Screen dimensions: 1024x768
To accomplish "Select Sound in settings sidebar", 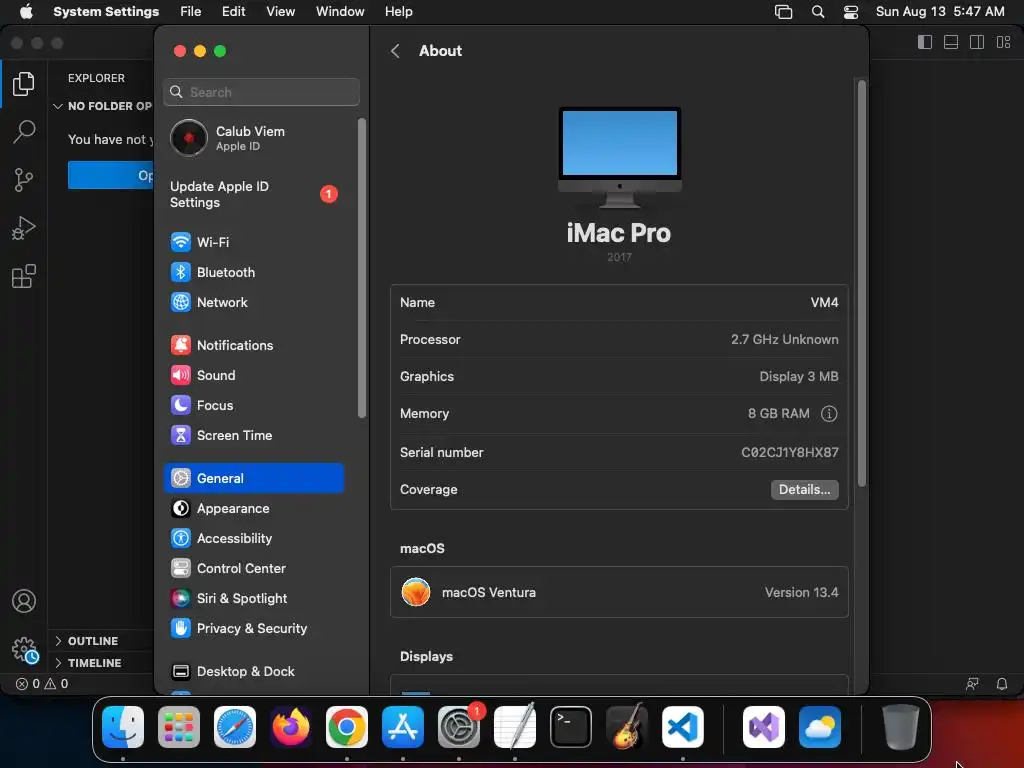I will (253, 375).
